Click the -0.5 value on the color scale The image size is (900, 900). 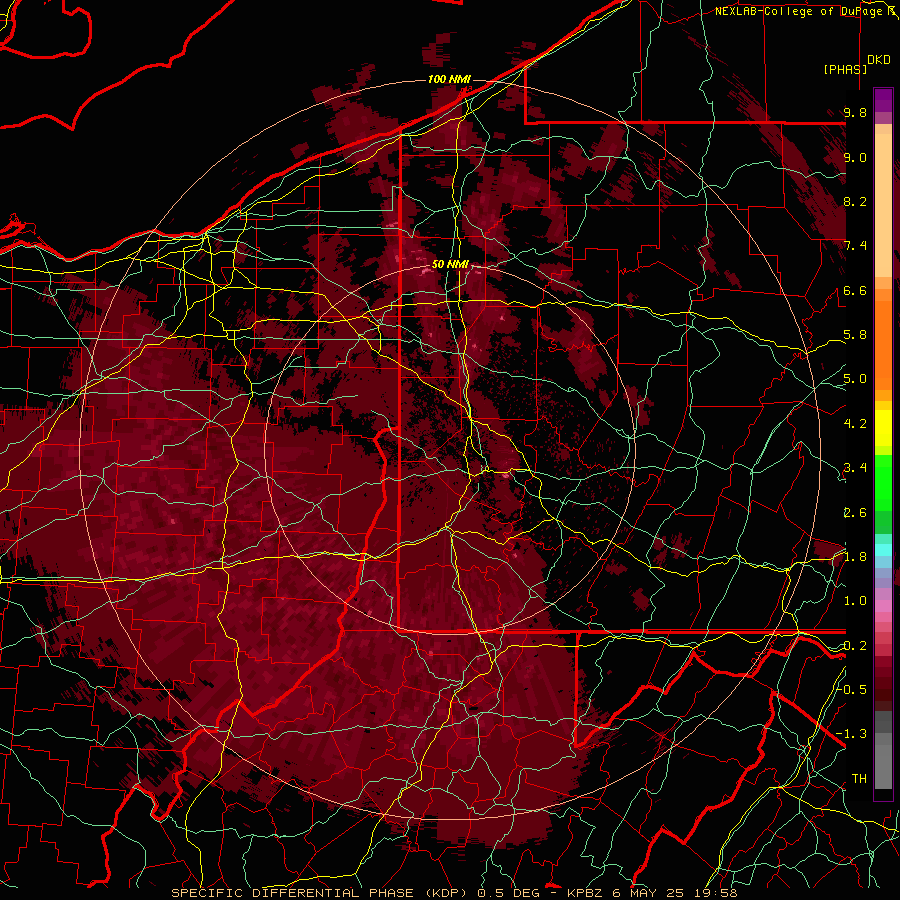tap(852, 690)
